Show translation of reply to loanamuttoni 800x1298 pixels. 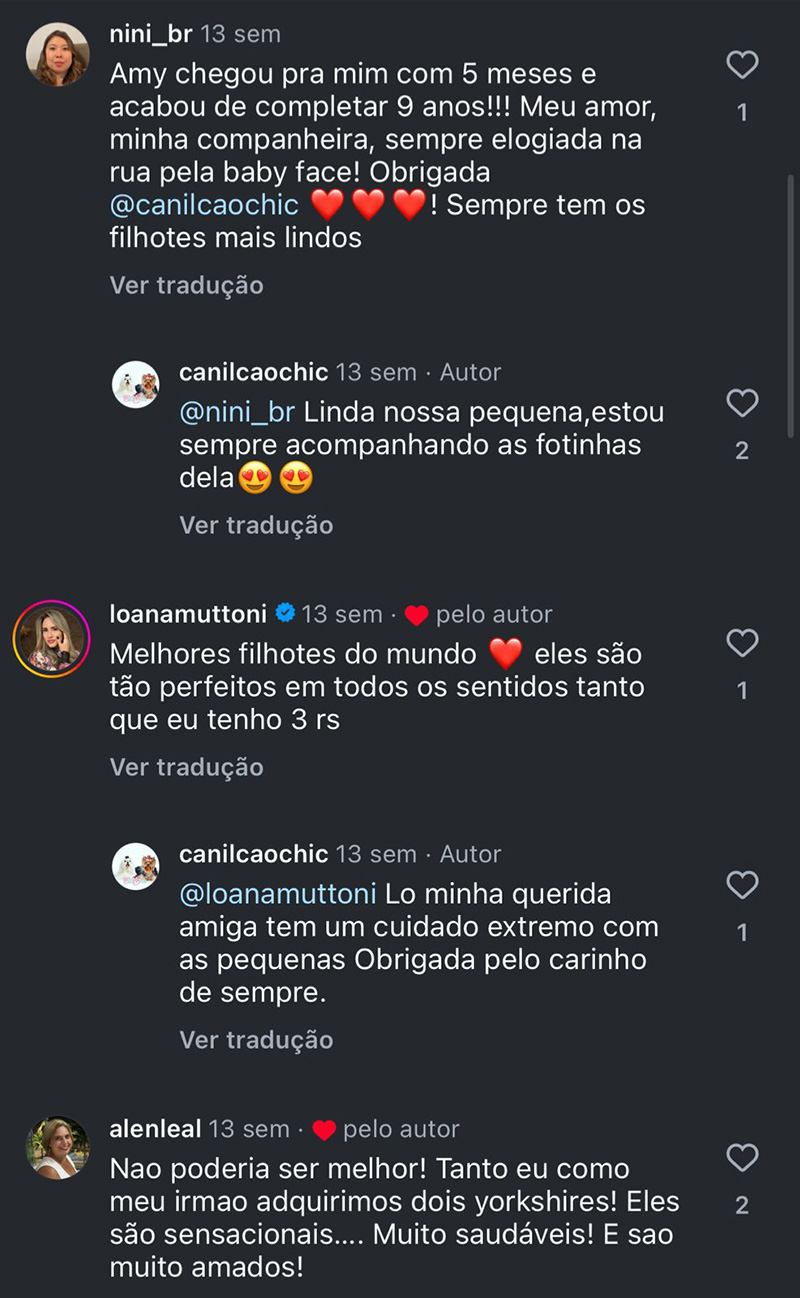point(256,1040)
